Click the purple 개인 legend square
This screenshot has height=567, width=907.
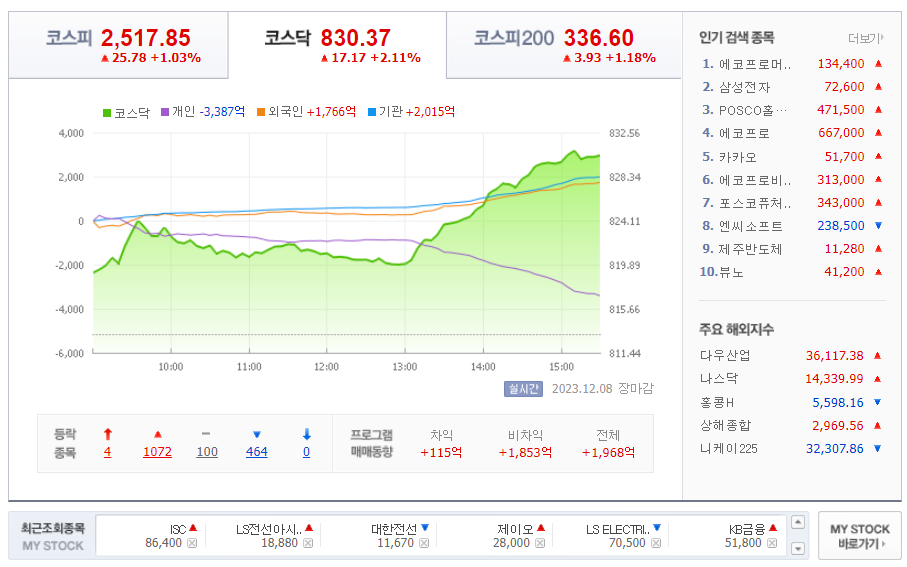coord(165,112)
